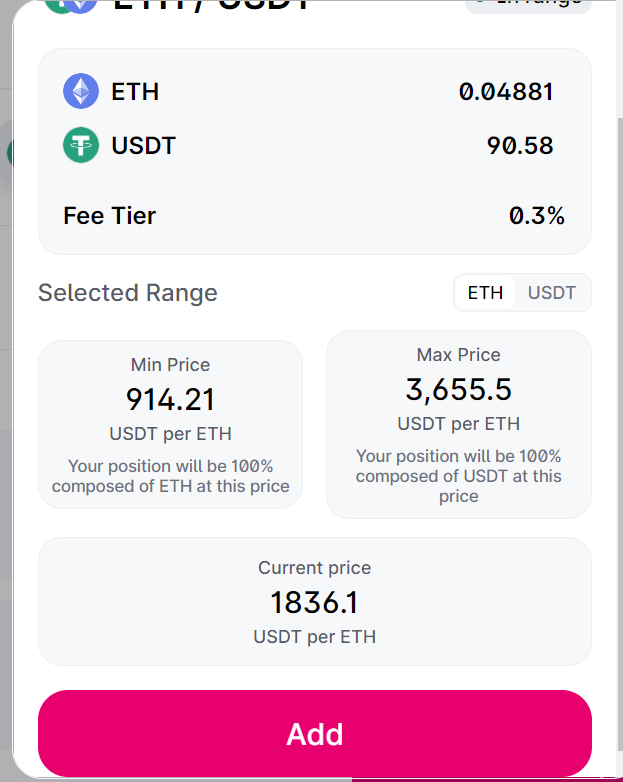Click the USDT token name label

[x=143, y=146]
